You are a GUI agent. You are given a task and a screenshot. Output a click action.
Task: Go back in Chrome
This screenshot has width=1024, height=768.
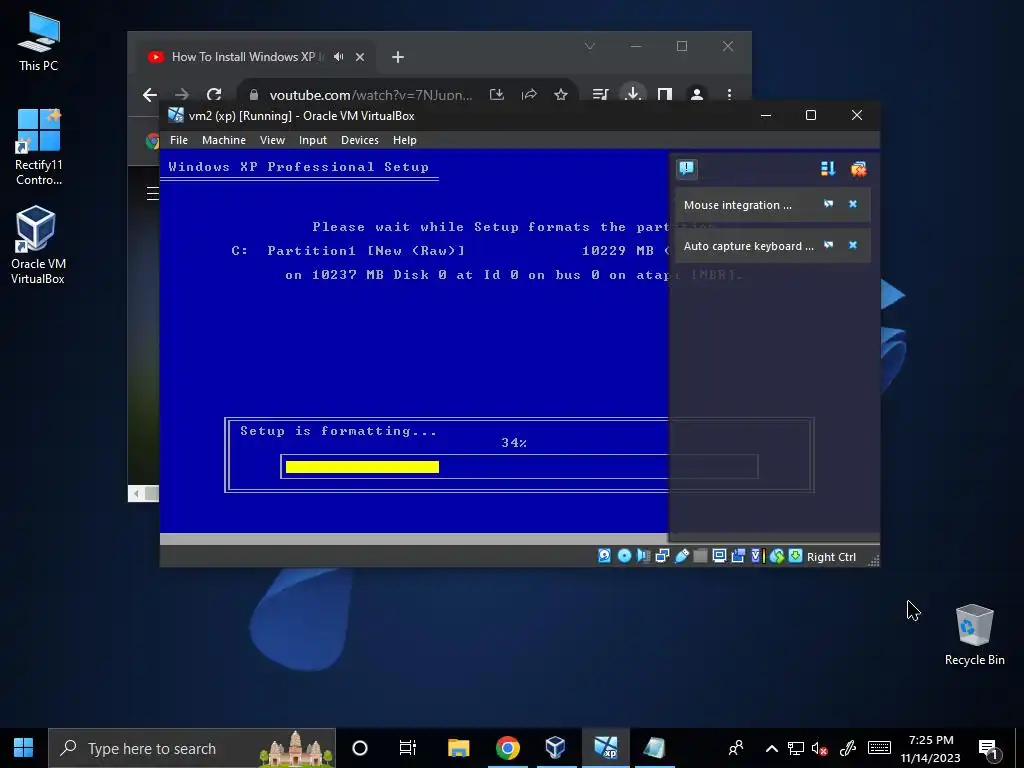[x=150, y=95]
